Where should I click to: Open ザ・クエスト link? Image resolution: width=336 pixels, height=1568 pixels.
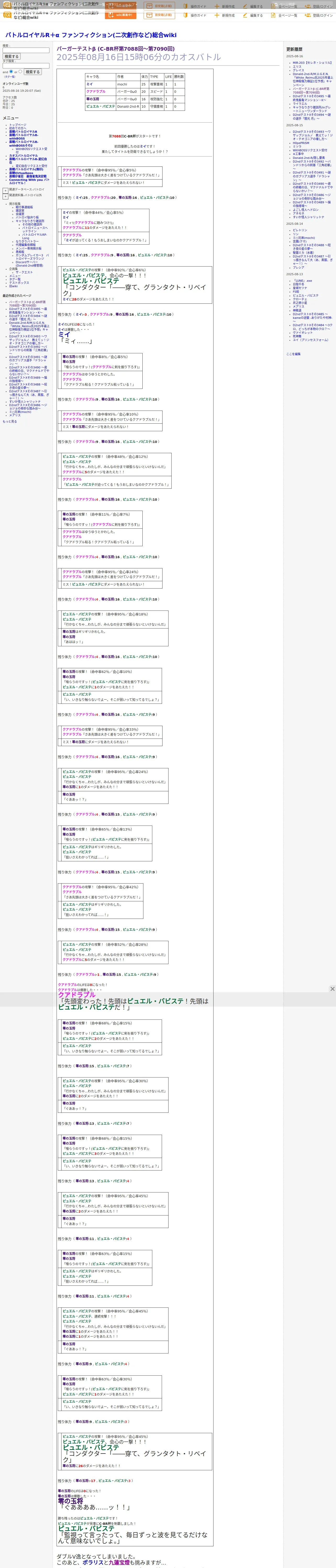coord(24,272)
